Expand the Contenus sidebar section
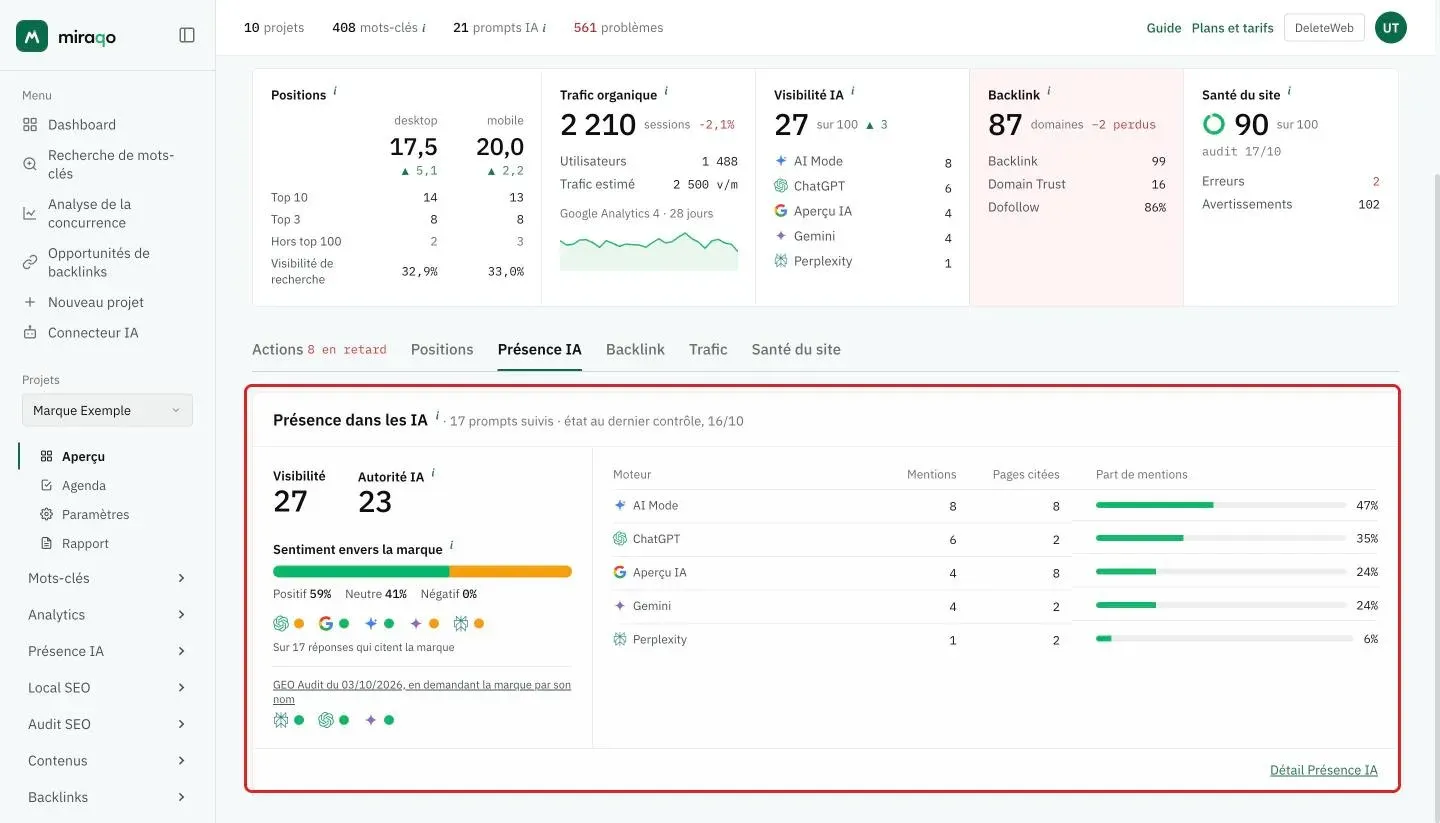 coord(107,761)
